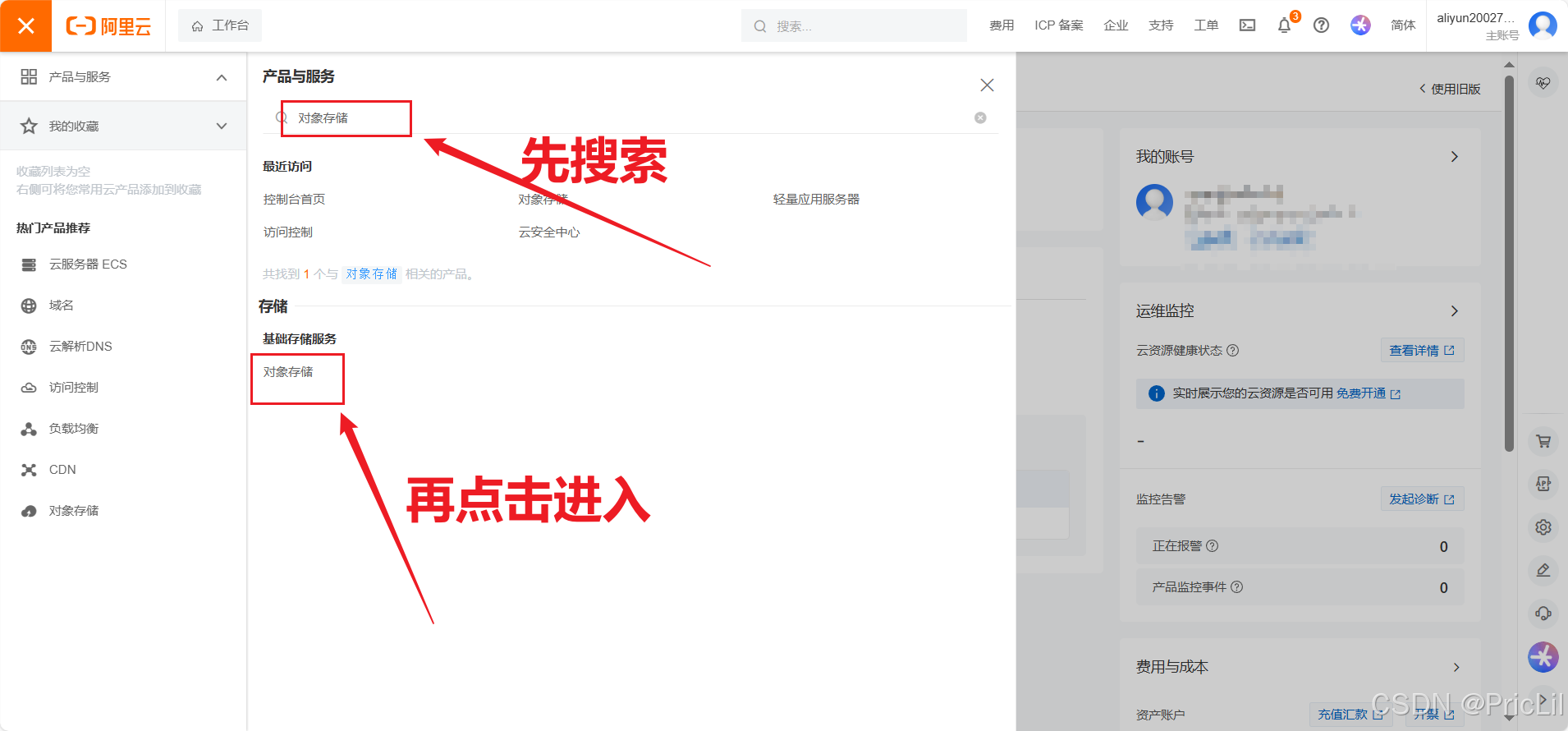Open the 企业 menu
1568x731 pixels.
coord(1116,25)
